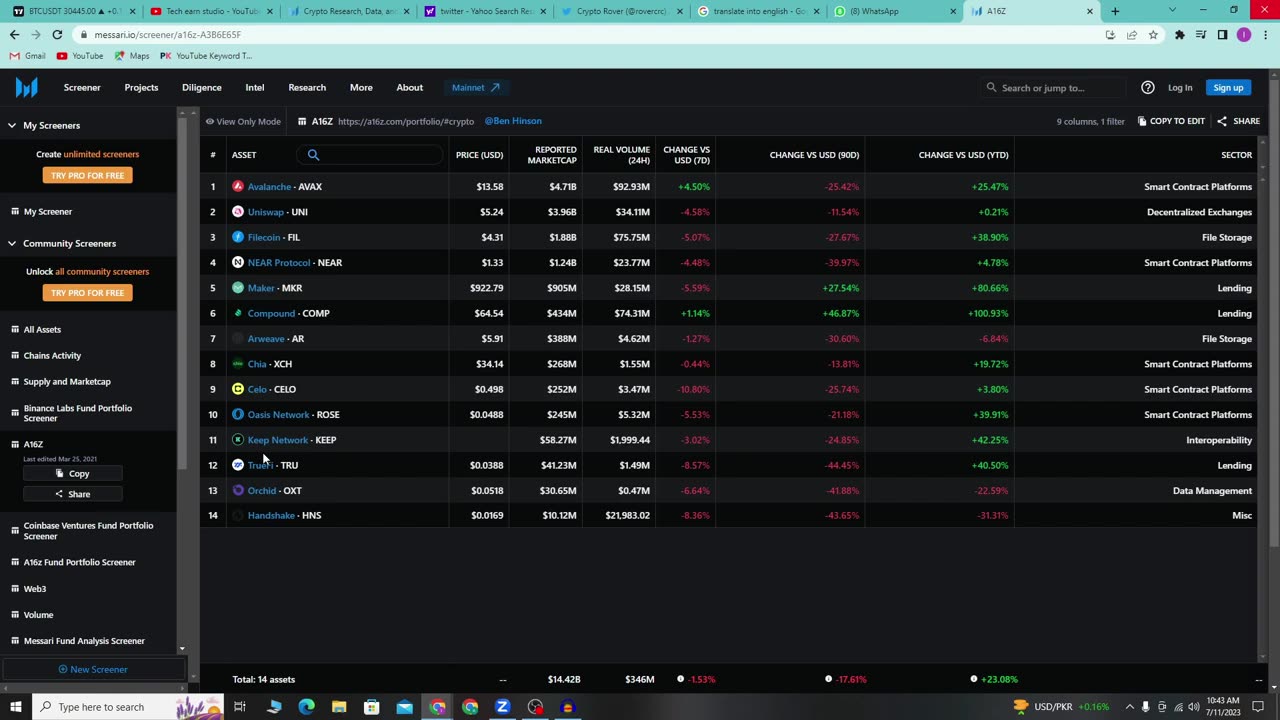Click the Uniswap asset icon
1280x720 pixels.
click(x=238, y=212)
